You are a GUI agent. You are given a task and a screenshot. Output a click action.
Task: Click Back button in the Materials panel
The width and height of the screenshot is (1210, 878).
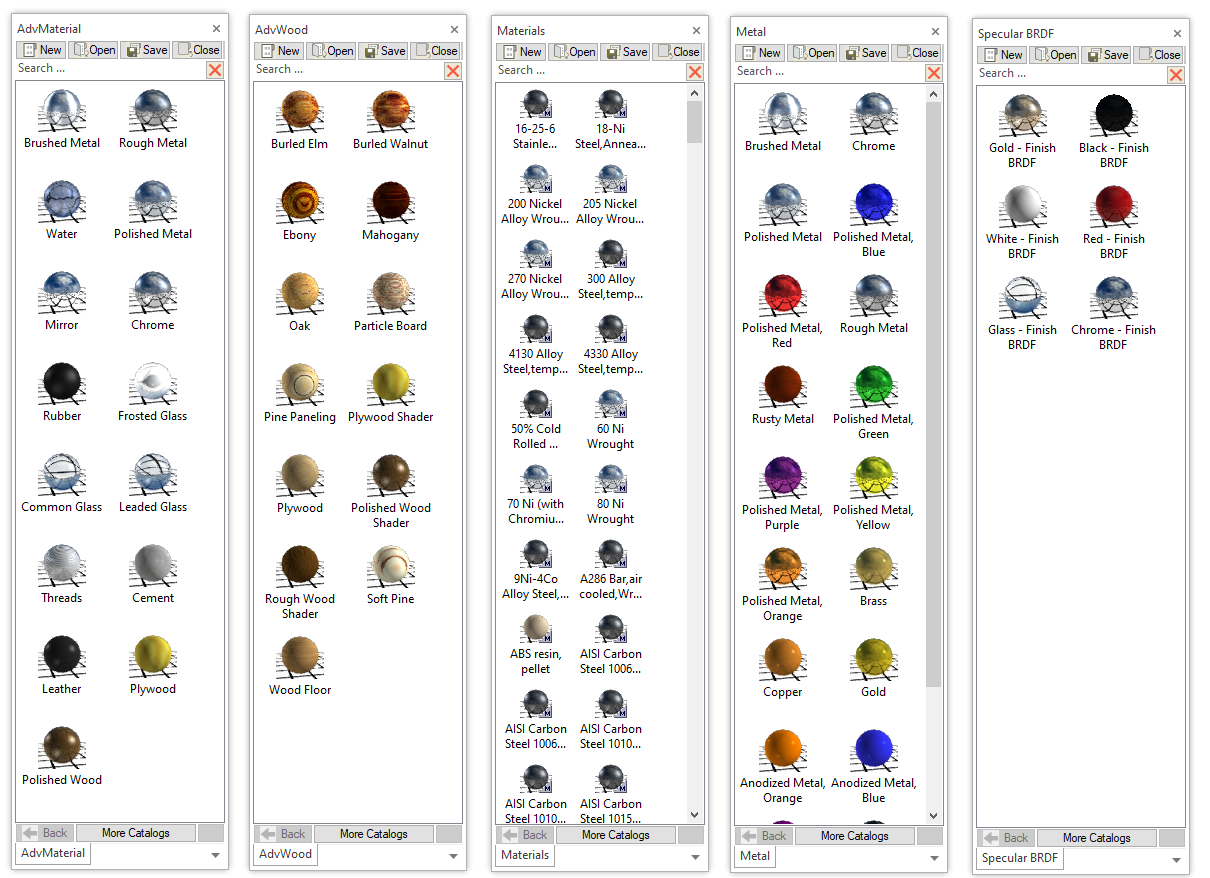[525, 835]
